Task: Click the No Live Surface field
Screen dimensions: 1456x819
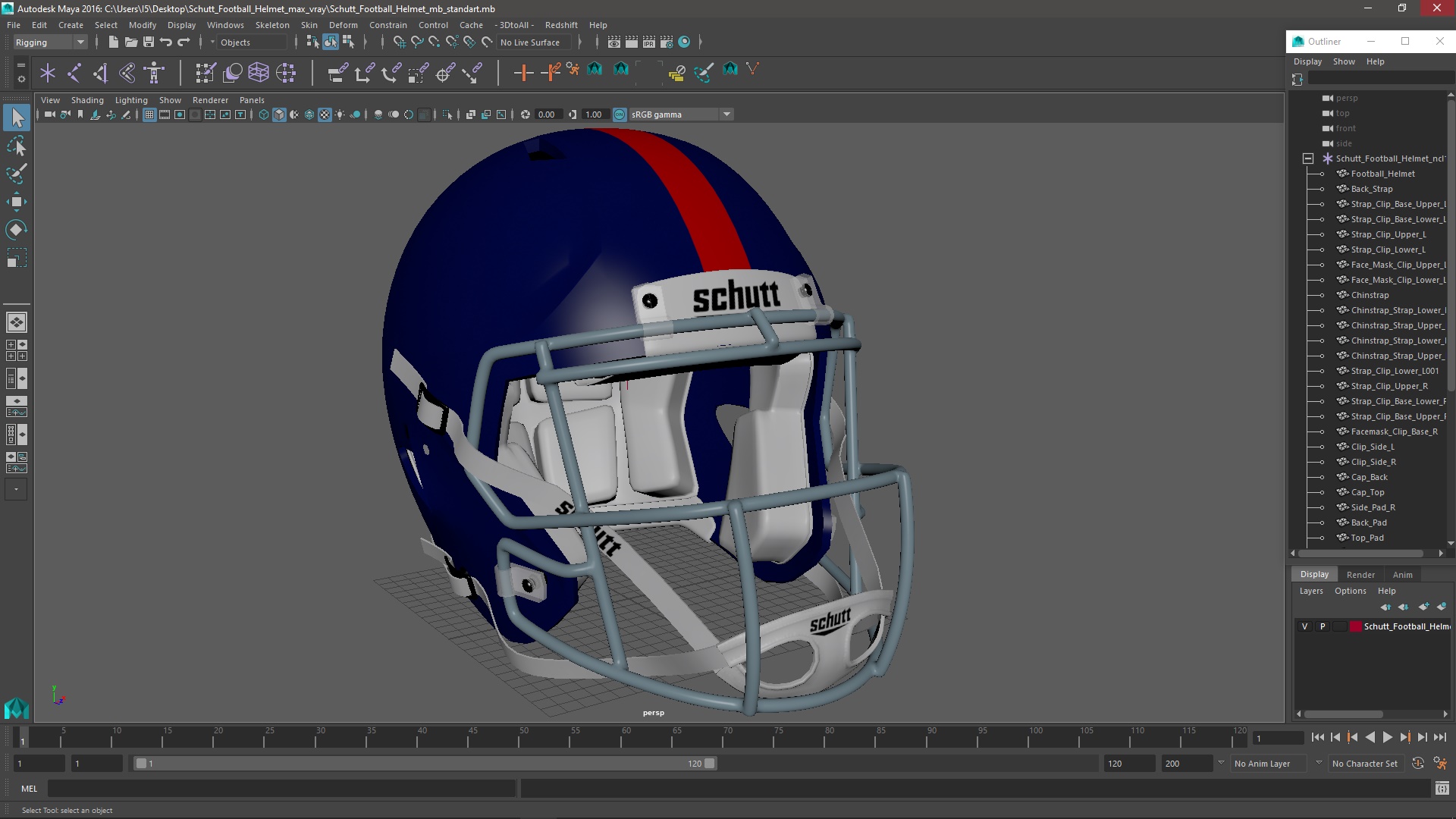Action: pyautogui.click(x=534, y=42)
